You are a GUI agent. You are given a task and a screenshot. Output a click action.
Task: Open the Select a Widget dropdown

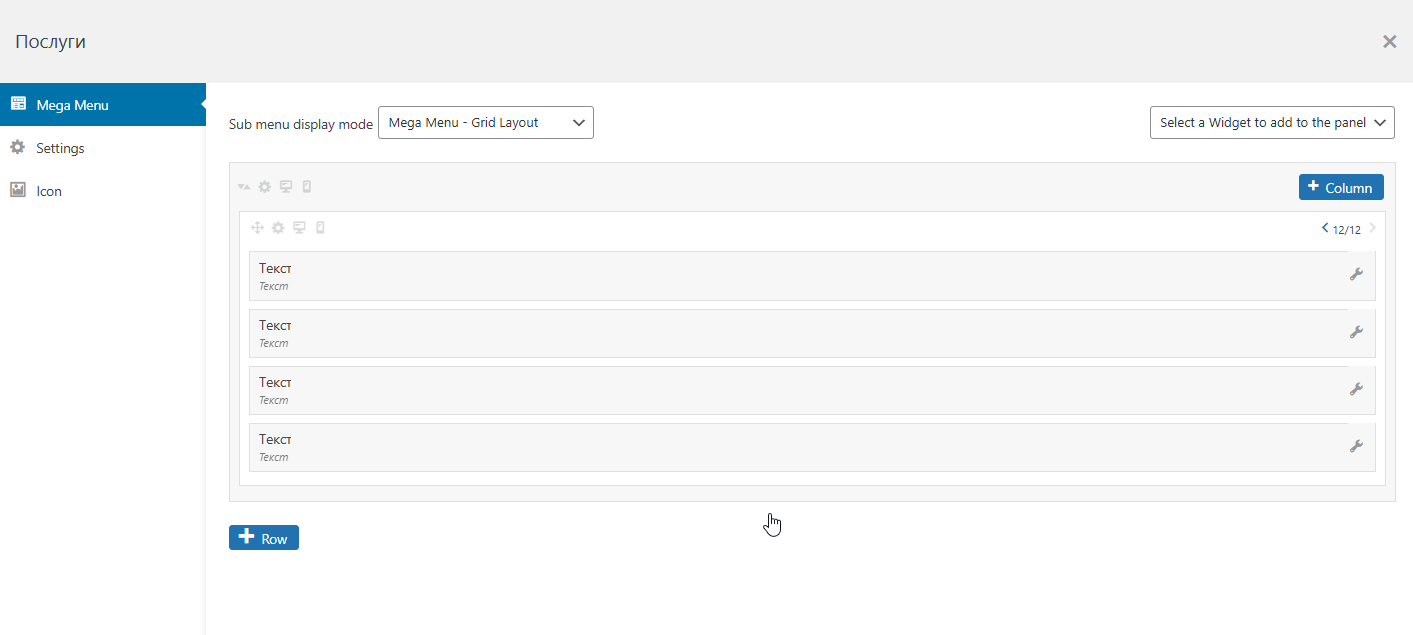[x=1272, y=123]
